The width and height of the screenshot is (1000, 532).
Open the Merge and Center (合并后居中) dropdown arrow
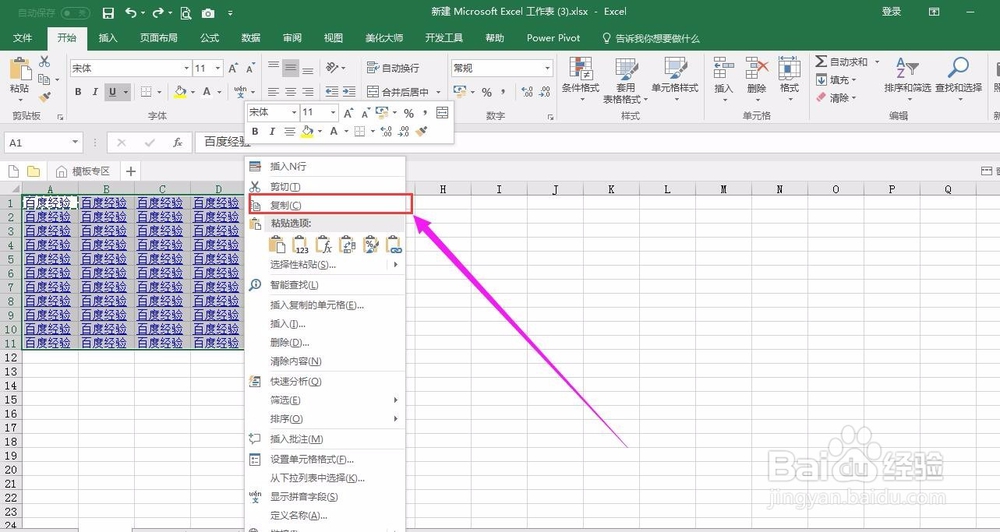tap(438, 92)
